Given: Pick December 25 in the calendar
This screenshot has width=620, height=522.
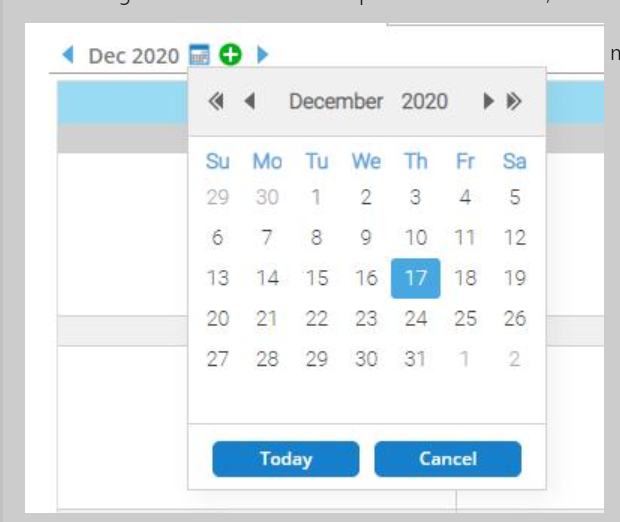Looking at the screenshot, I should coord(465,319).
